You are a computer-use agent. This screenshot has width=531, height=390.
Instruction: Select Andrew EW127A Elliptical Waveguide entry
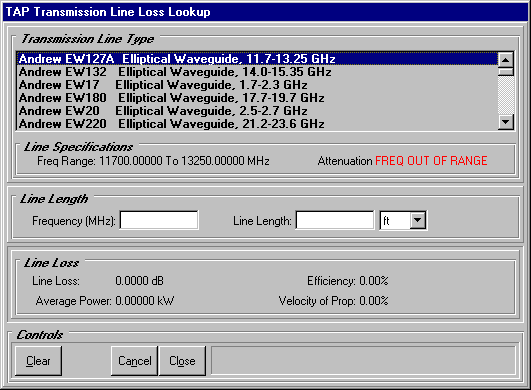tap(257, 59)
